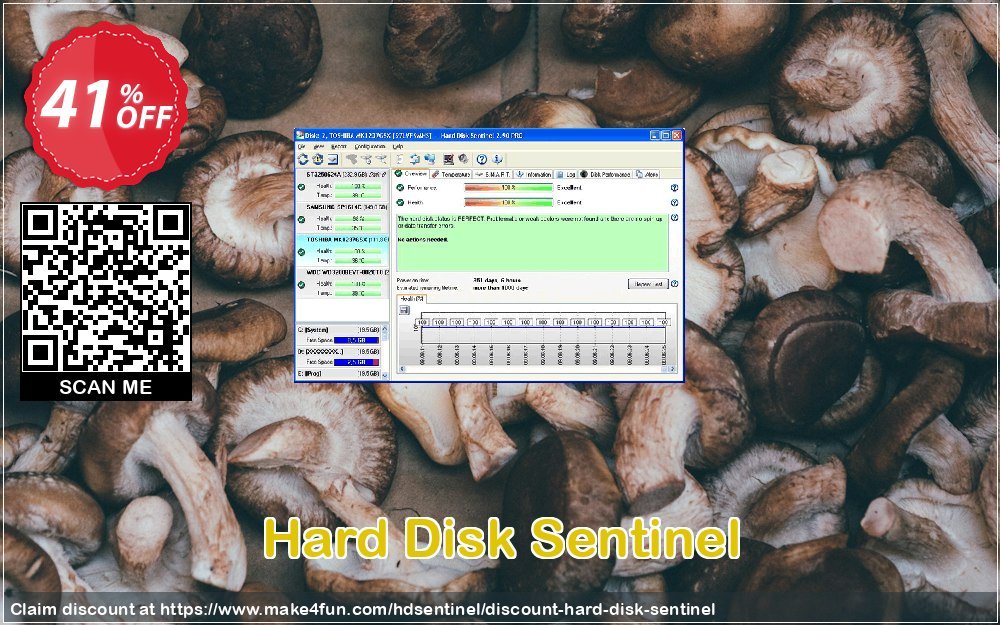Click the monitor display toolbar icon
The width and height of the screenshot is (1000, 625).
(448, 159)
